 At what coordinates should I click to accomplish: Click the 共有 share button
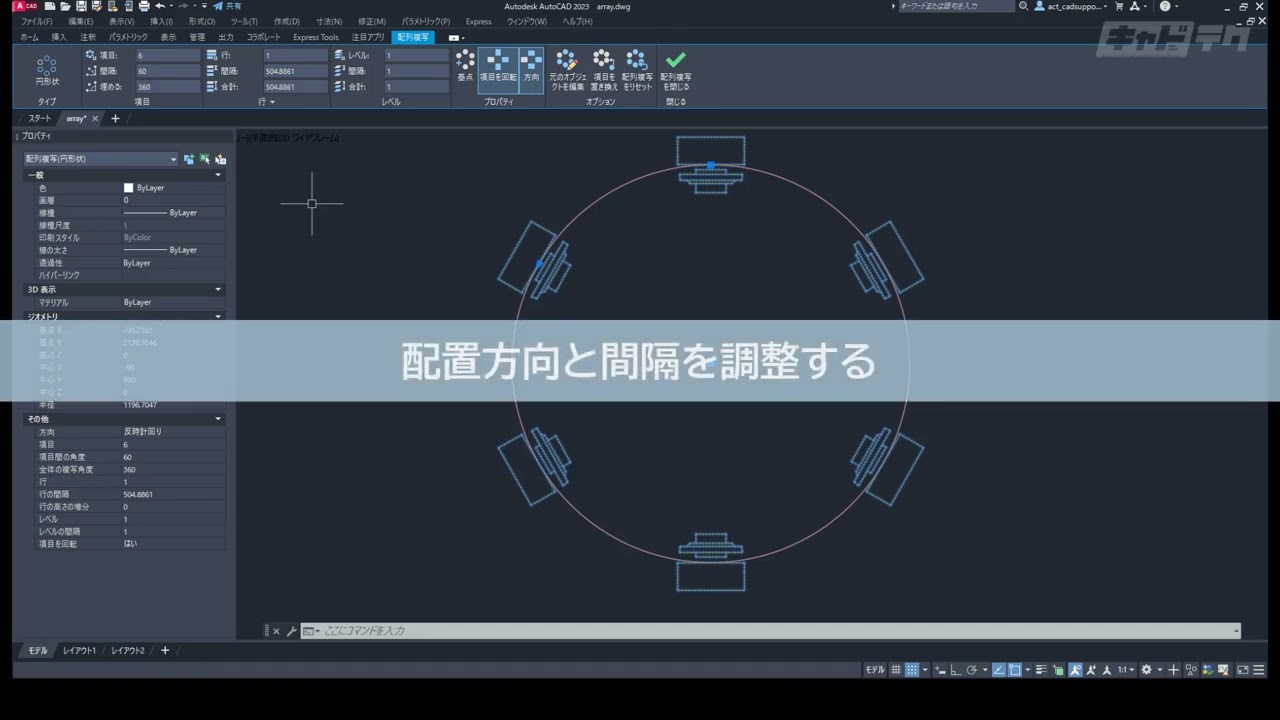pos(226,6)
